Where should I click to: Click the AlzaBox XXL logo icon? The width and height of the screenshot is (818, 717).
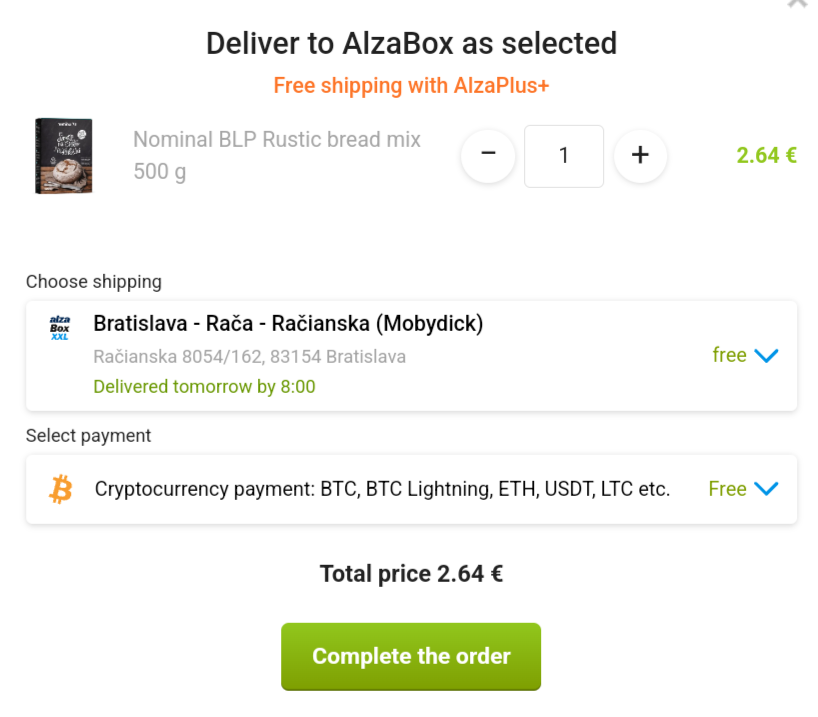[x=59, y=328]
